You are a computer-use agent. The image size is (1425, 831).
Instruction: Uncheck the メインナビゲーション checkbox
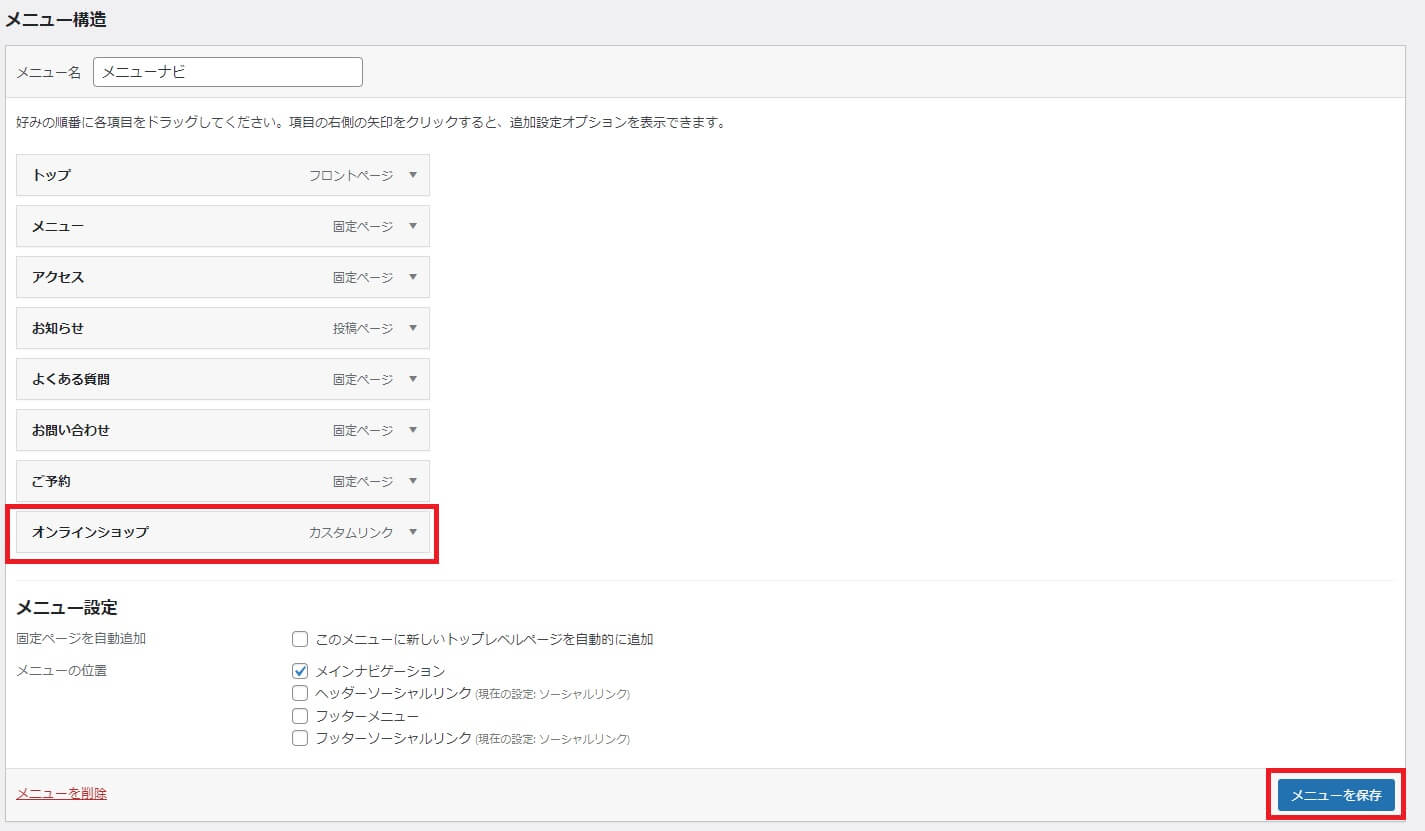tap(300, 671)
